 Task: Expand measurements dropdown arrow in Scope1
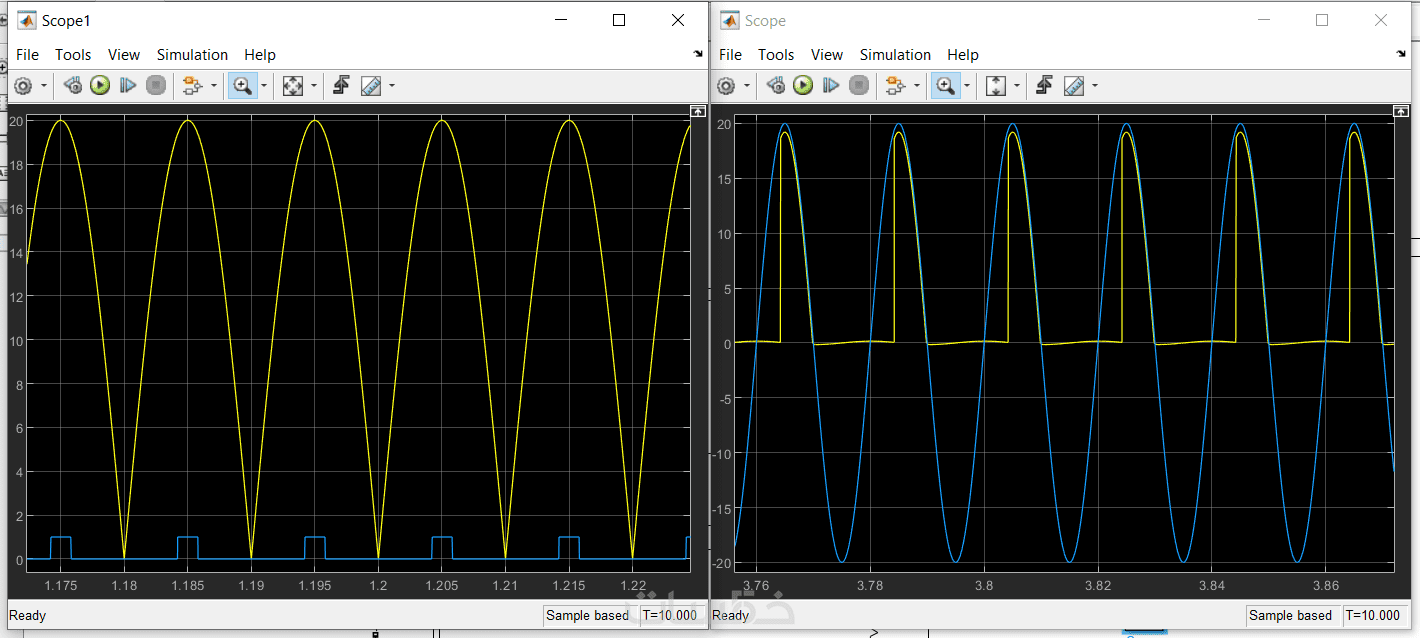coord(392,86)
